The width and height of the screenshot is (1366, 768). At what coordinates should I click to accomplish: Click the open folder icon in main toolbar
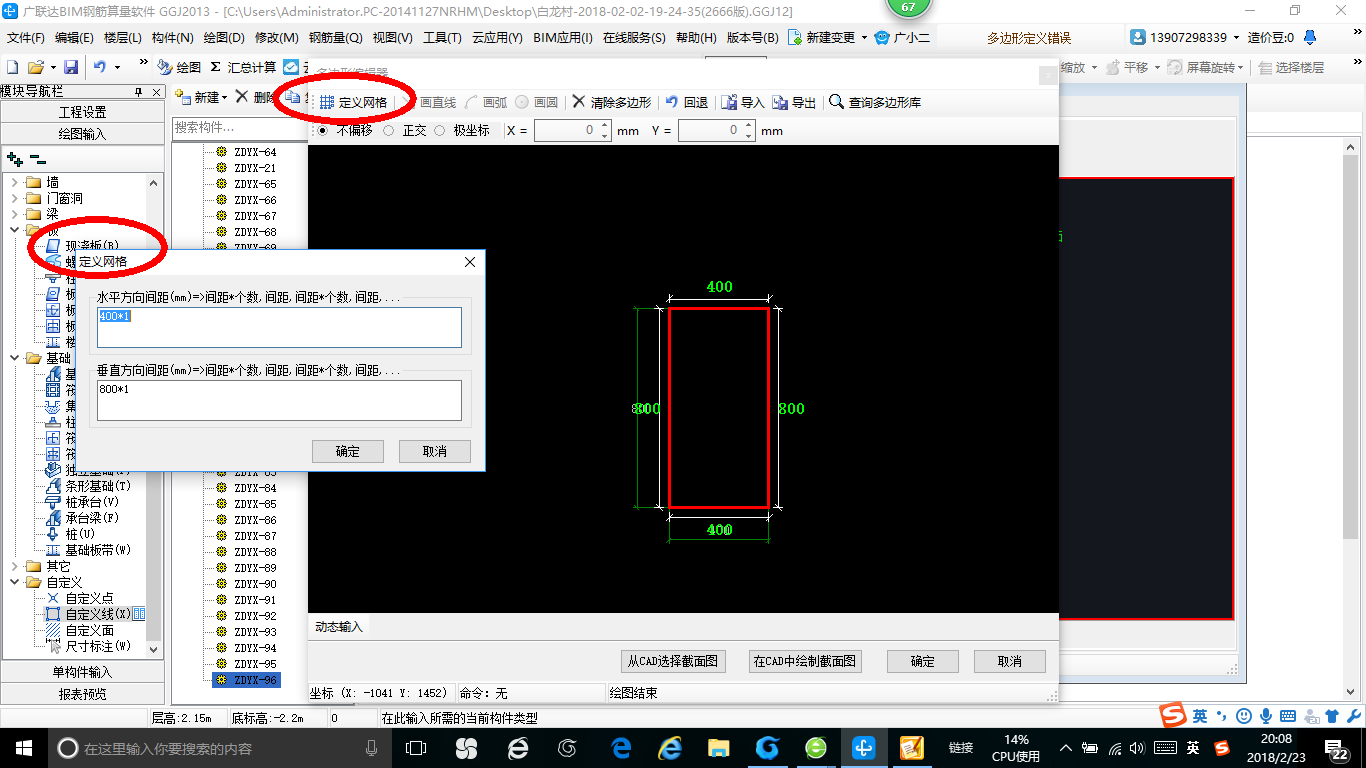(x=35, y=67)
